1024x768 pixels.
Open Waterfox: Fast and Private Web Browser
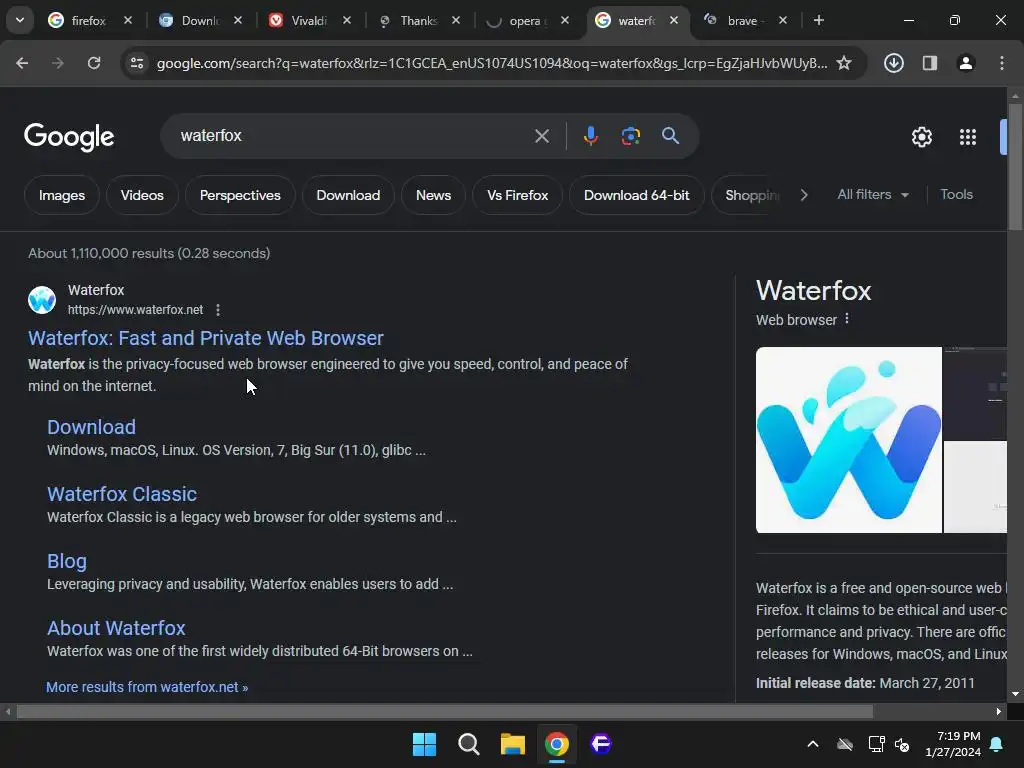tap(206, 338)
